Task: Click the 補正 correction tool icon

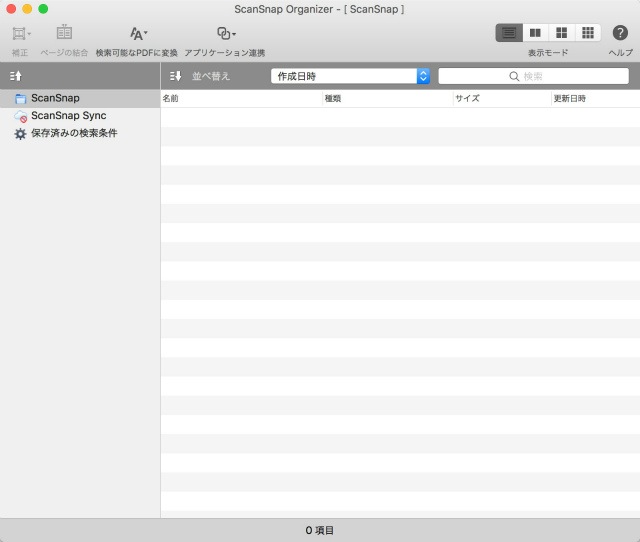Action: pos(21,33)
